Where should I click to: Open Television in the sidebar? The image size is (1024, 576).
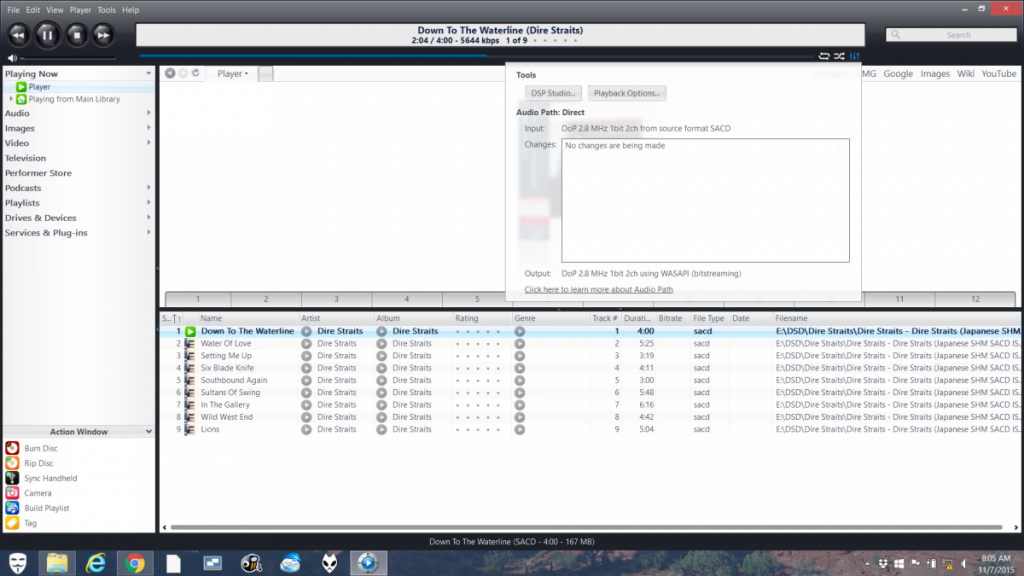tap(25, 158)
